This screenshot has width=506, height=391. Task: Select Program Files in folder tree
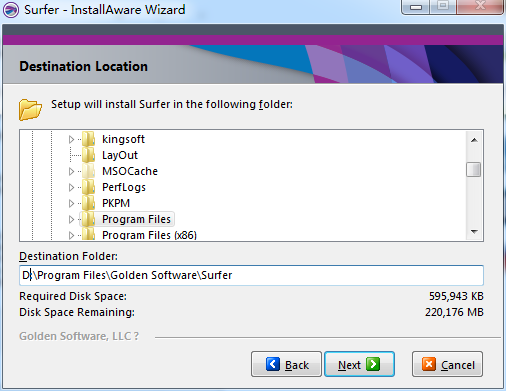tap(136, 219)
